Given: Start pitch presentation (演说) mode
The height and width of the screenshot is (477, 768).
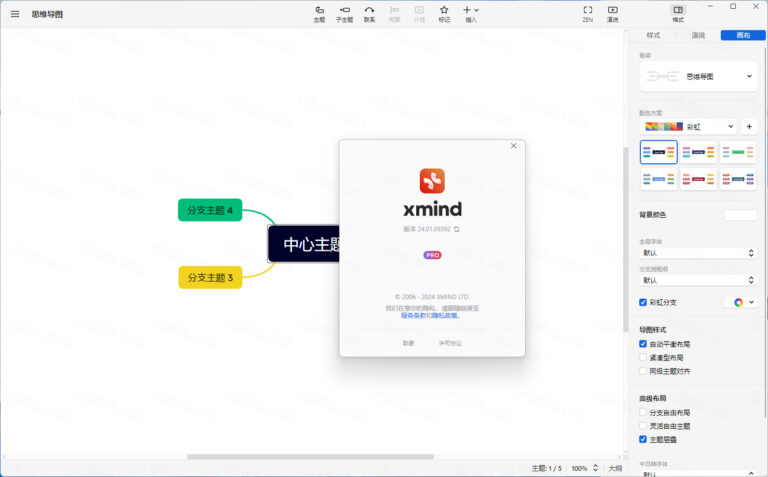Looking at the screenshot, I should pos(613,14).
